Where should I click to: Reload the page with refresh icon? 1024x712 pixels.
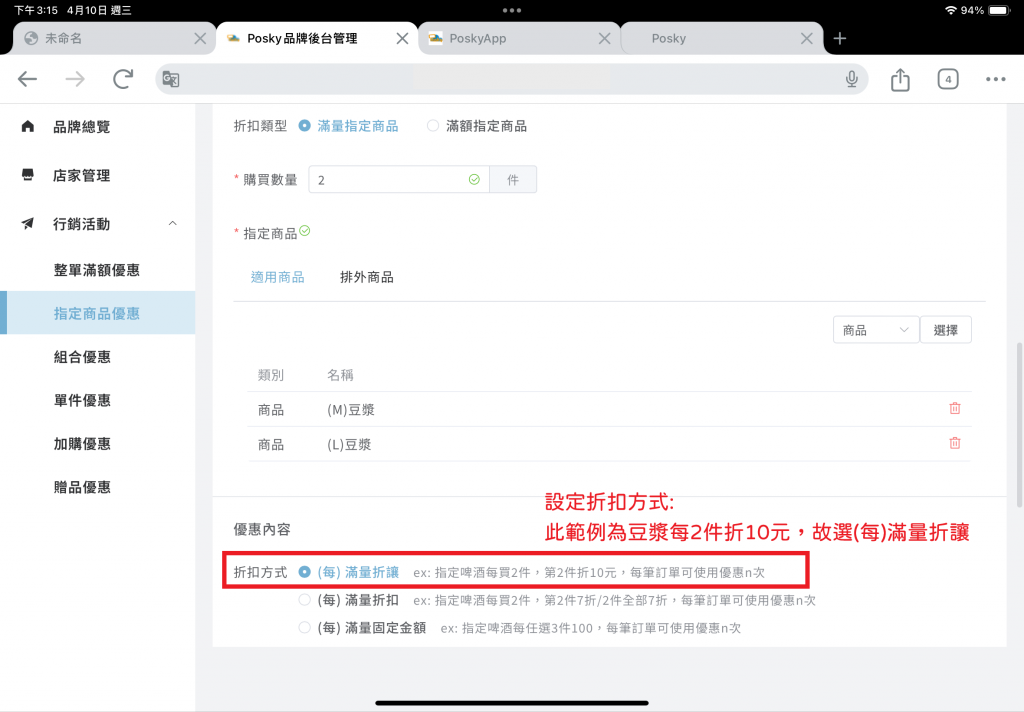click(x=123, y=79)
